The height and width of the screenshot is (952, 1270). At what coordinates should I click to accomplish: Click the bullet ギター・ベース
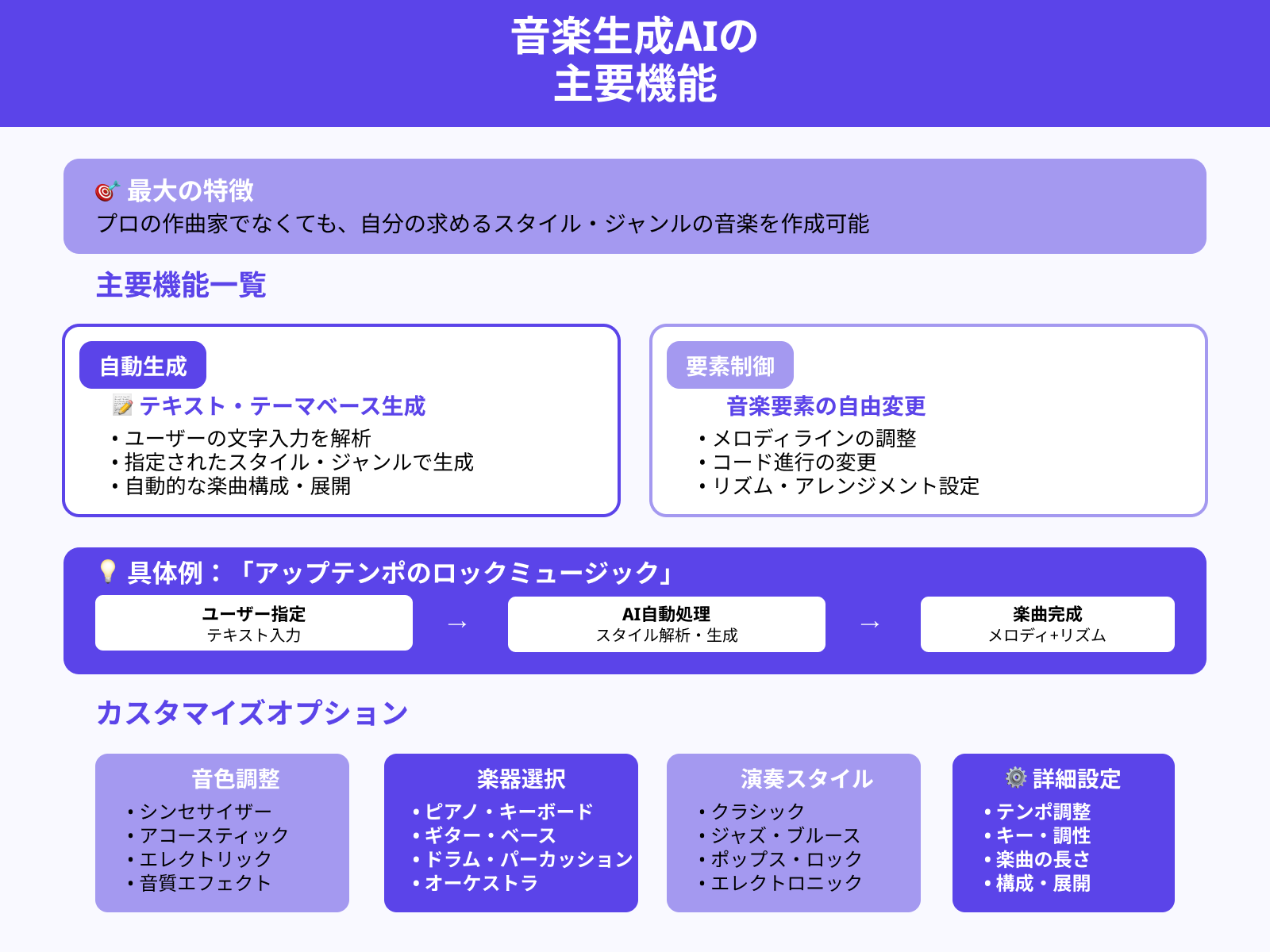coord(484,835)
